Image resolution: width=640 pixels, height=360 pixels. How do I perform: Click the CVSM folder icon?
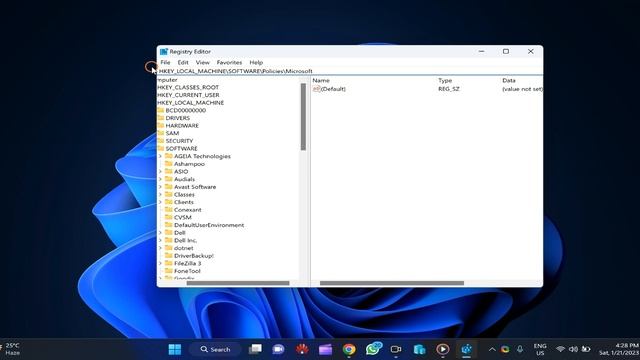coord(169,217)
